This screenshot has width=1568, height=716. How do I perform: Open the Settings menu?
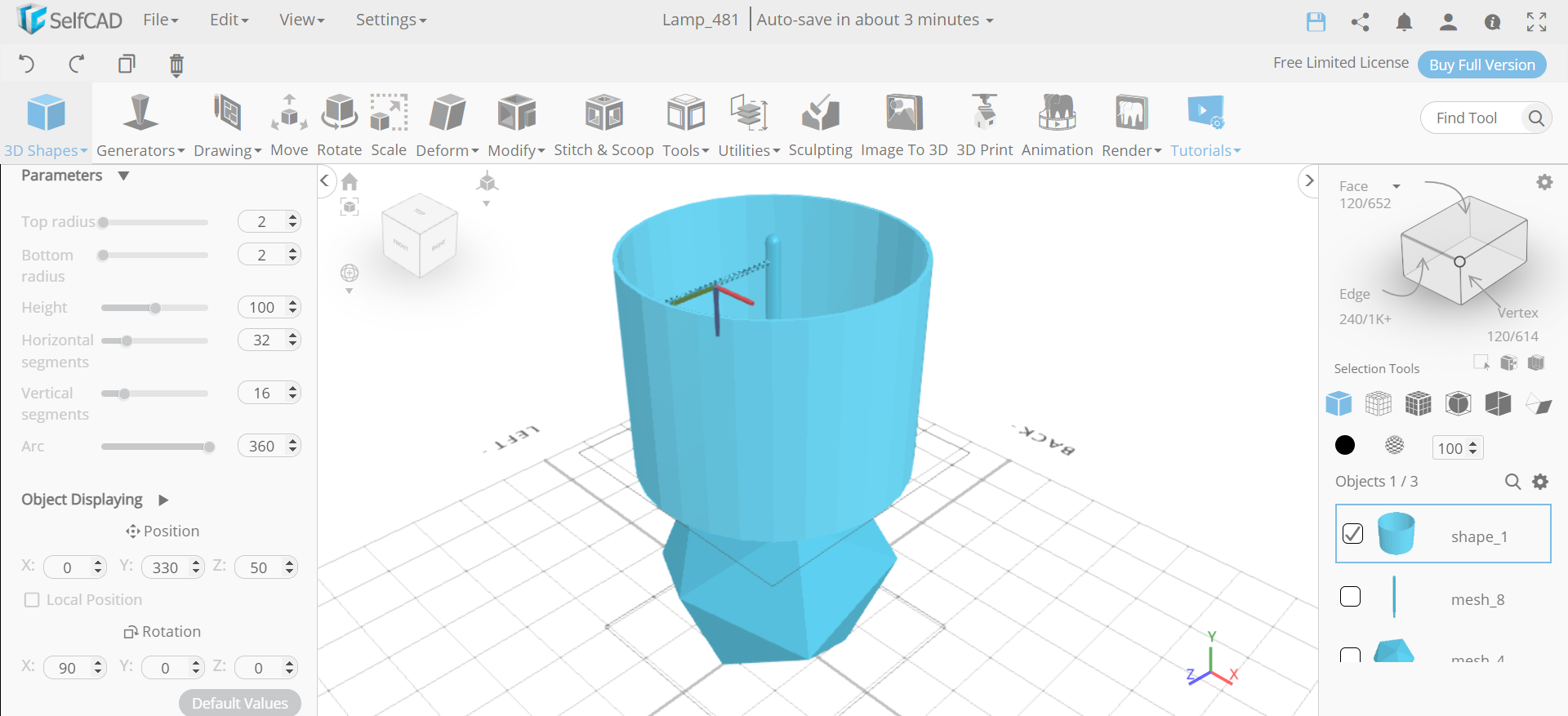click(390, 20)
